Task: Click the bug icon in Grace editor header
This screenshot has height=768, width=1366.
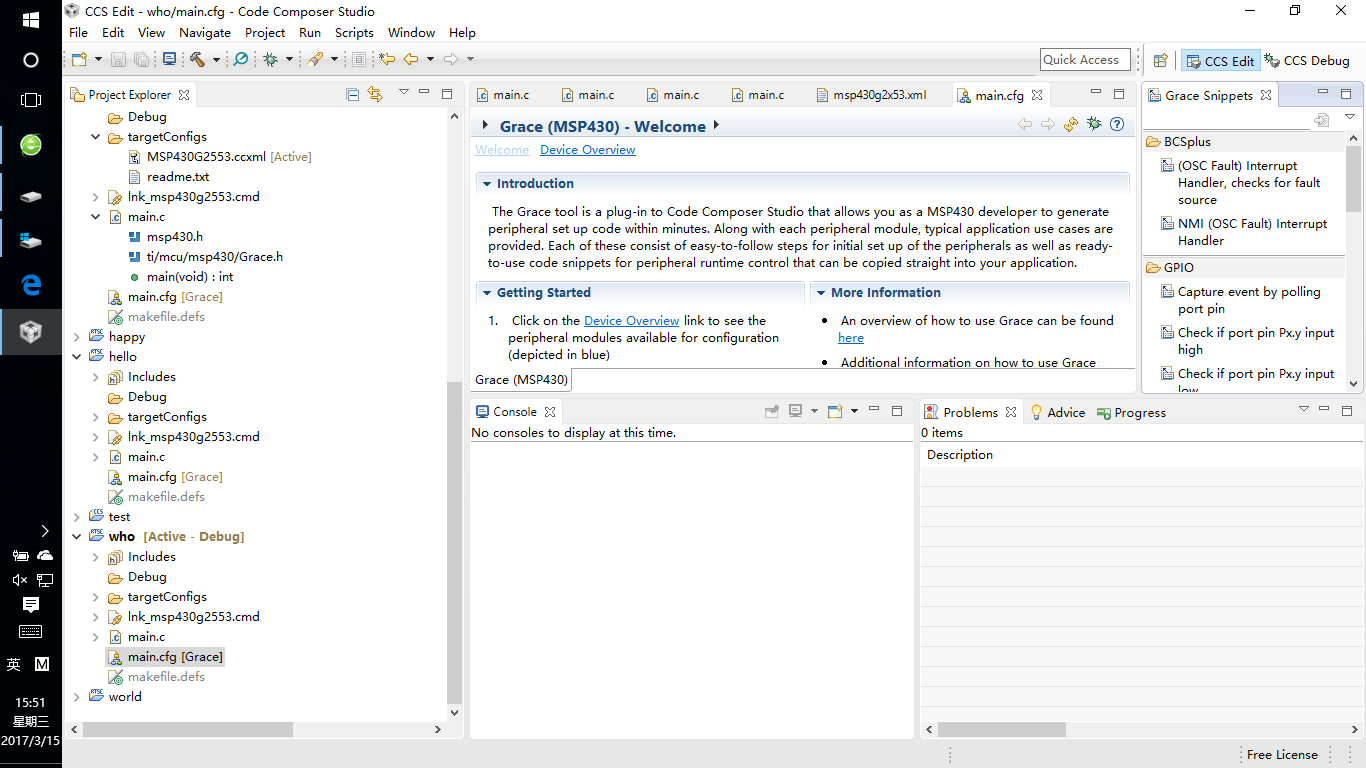Action: [x=1094, y=125]
